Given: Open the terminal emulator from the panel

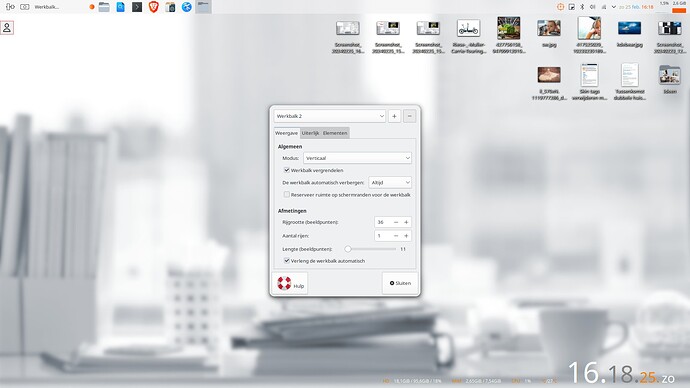Looking at the screenshot, I should tap(137, 7).
